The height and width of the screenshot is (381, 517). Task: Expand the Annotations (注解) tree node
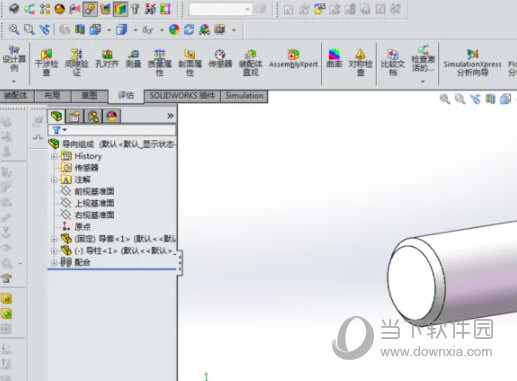(x=54, y=180)
